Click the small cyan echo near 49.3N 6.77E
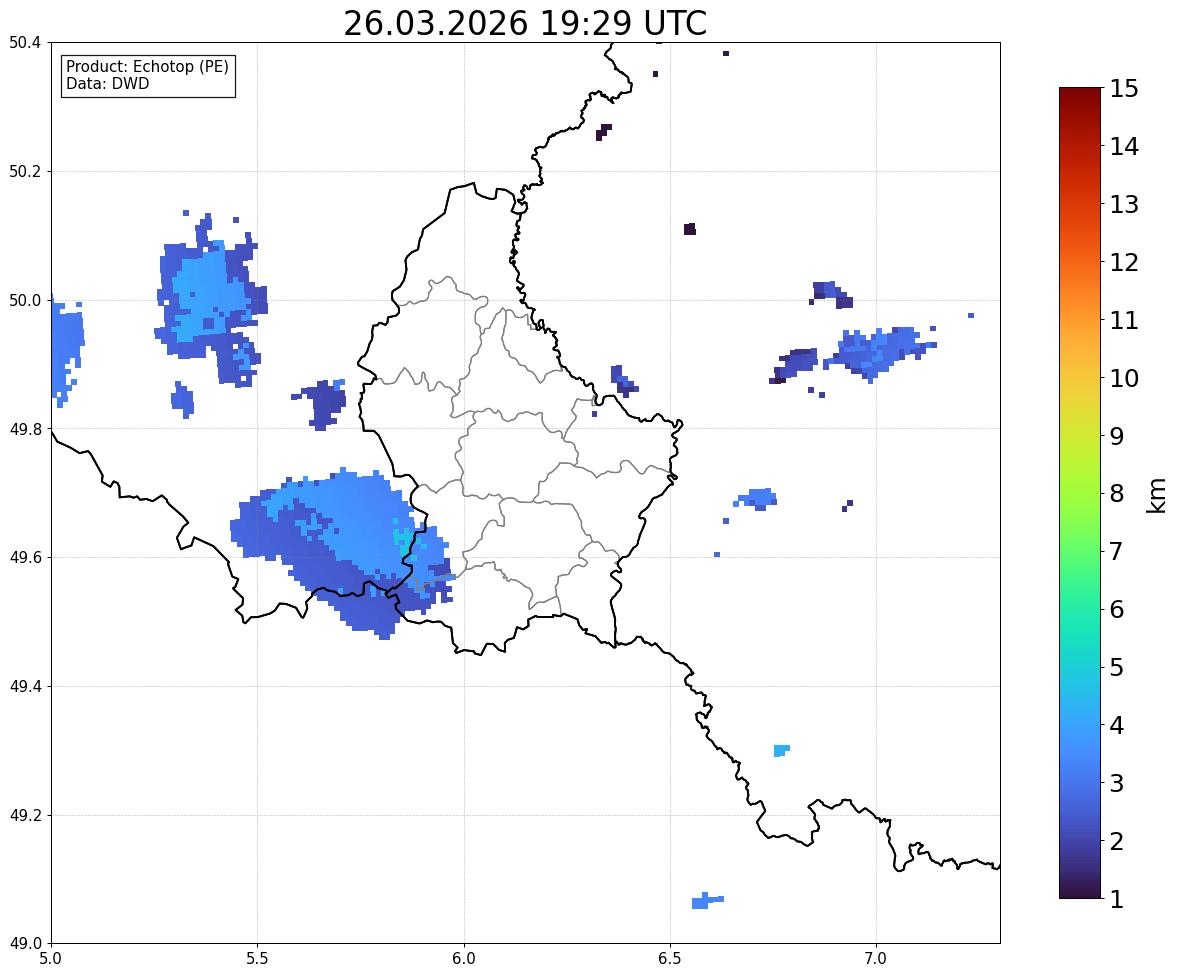 point(781,750)
